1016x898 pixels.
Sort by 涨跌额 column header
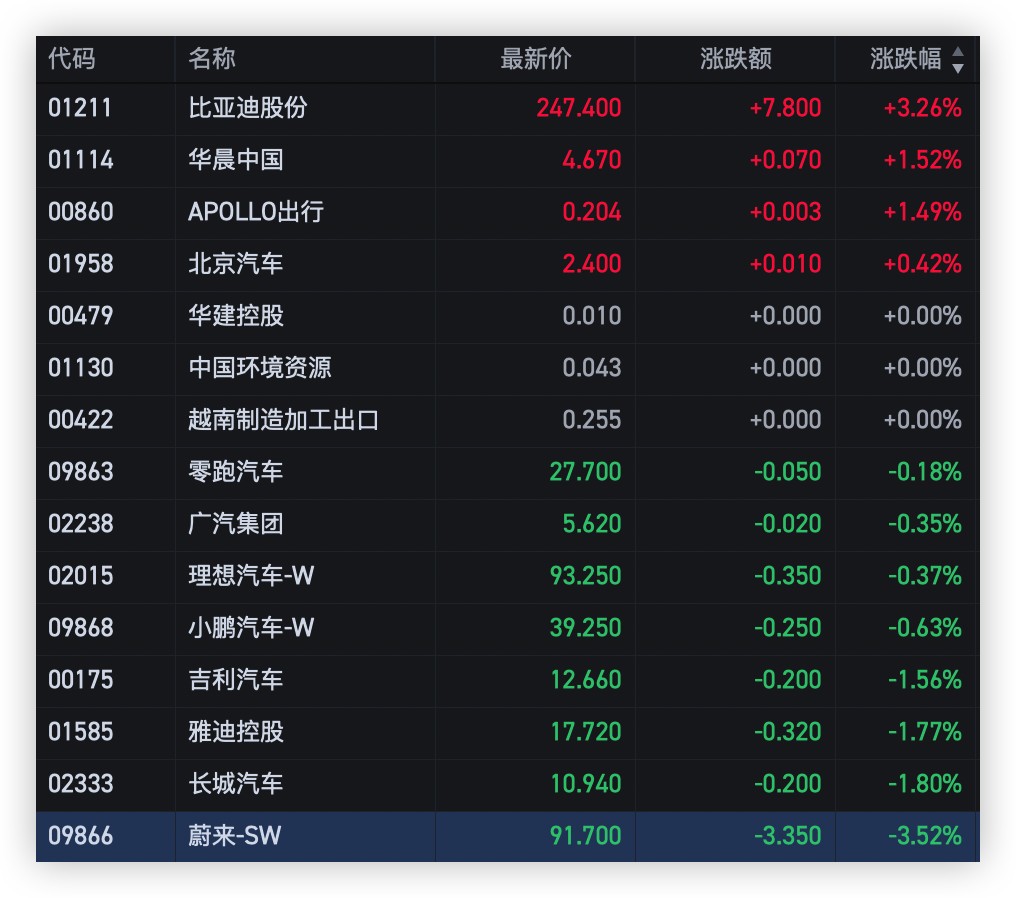pos(736,60)
